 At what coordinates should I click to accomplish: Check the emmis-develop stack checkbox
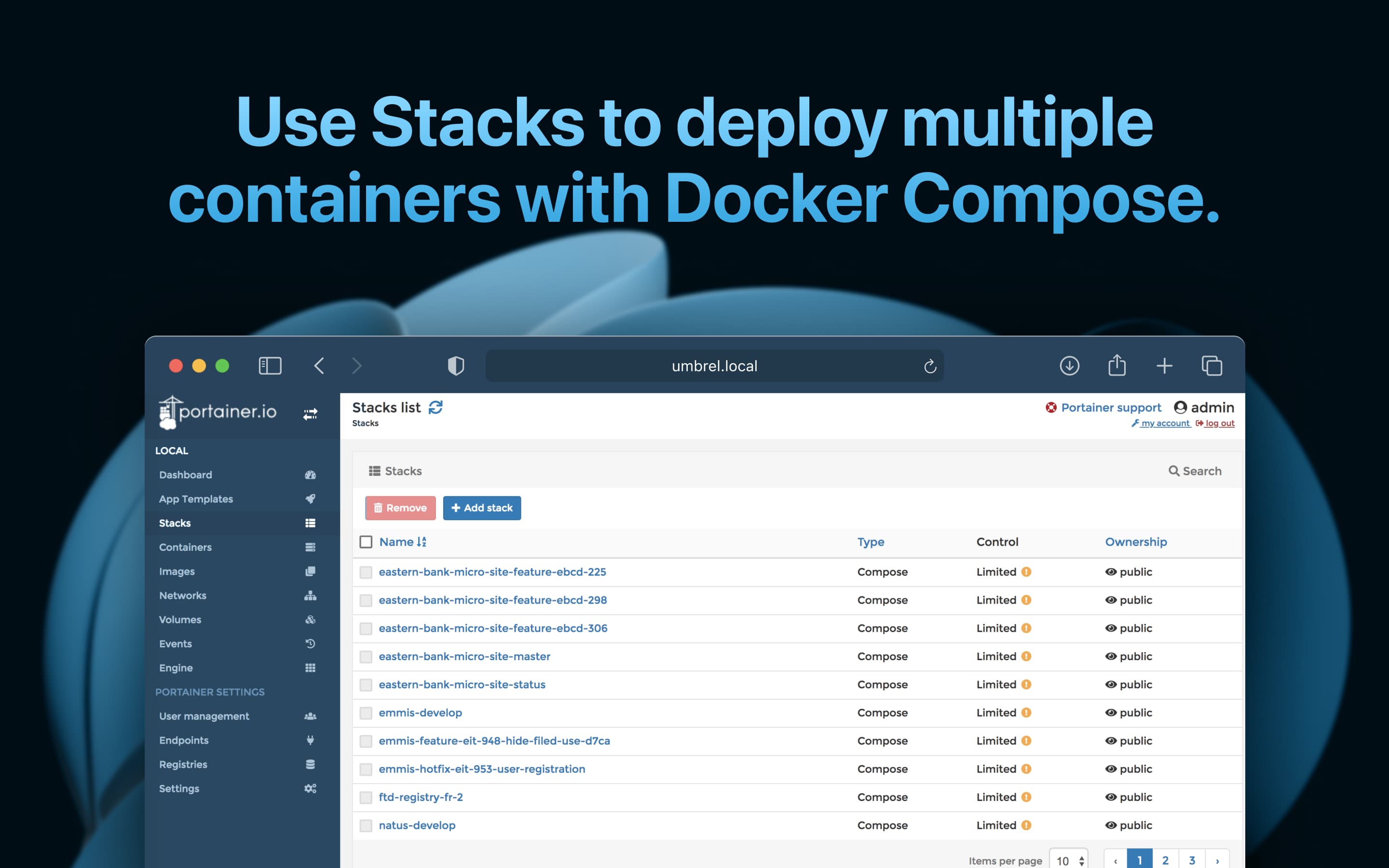366,712
